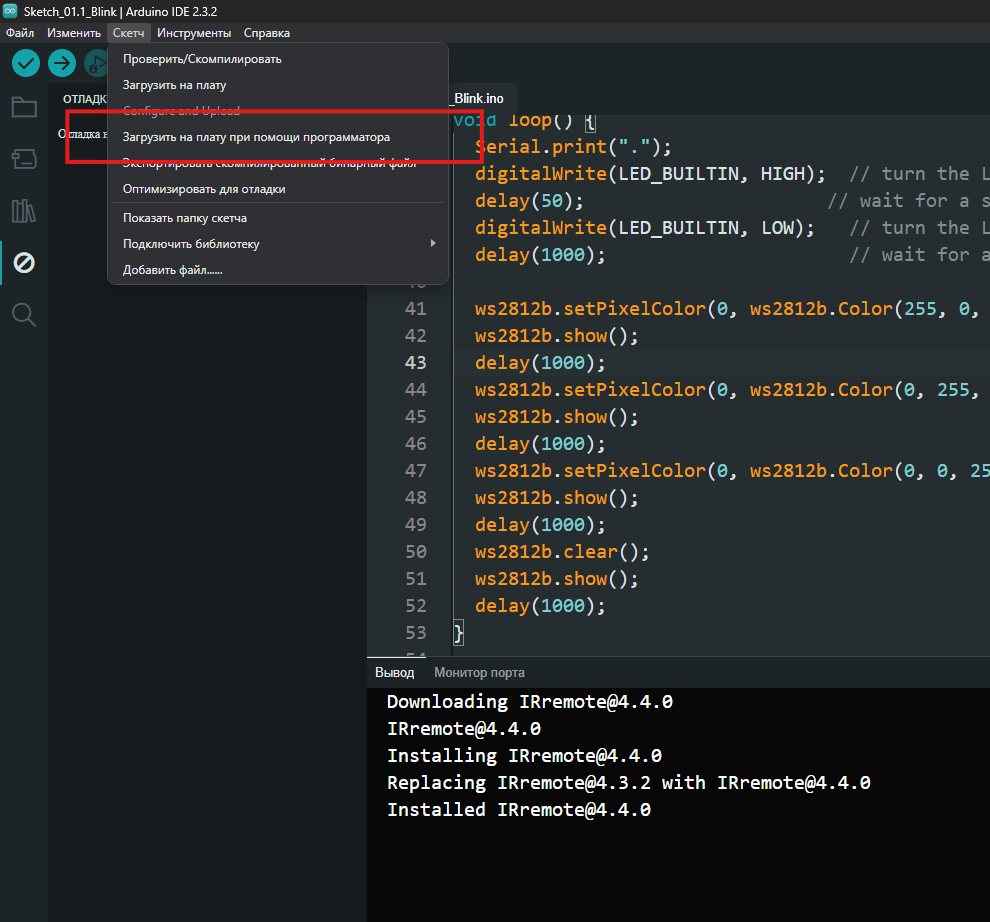Click the Arduino IDE title bar logo

tap(10, 11)
